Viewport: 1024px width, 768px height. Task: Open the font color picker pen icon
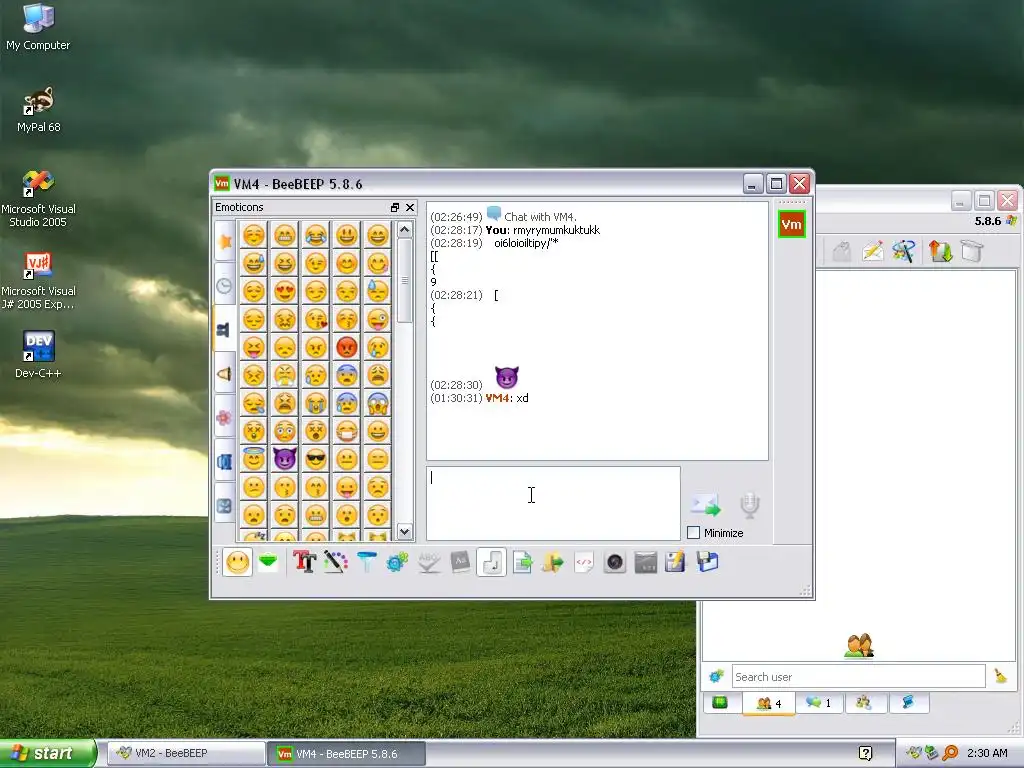tap(336, 562)
